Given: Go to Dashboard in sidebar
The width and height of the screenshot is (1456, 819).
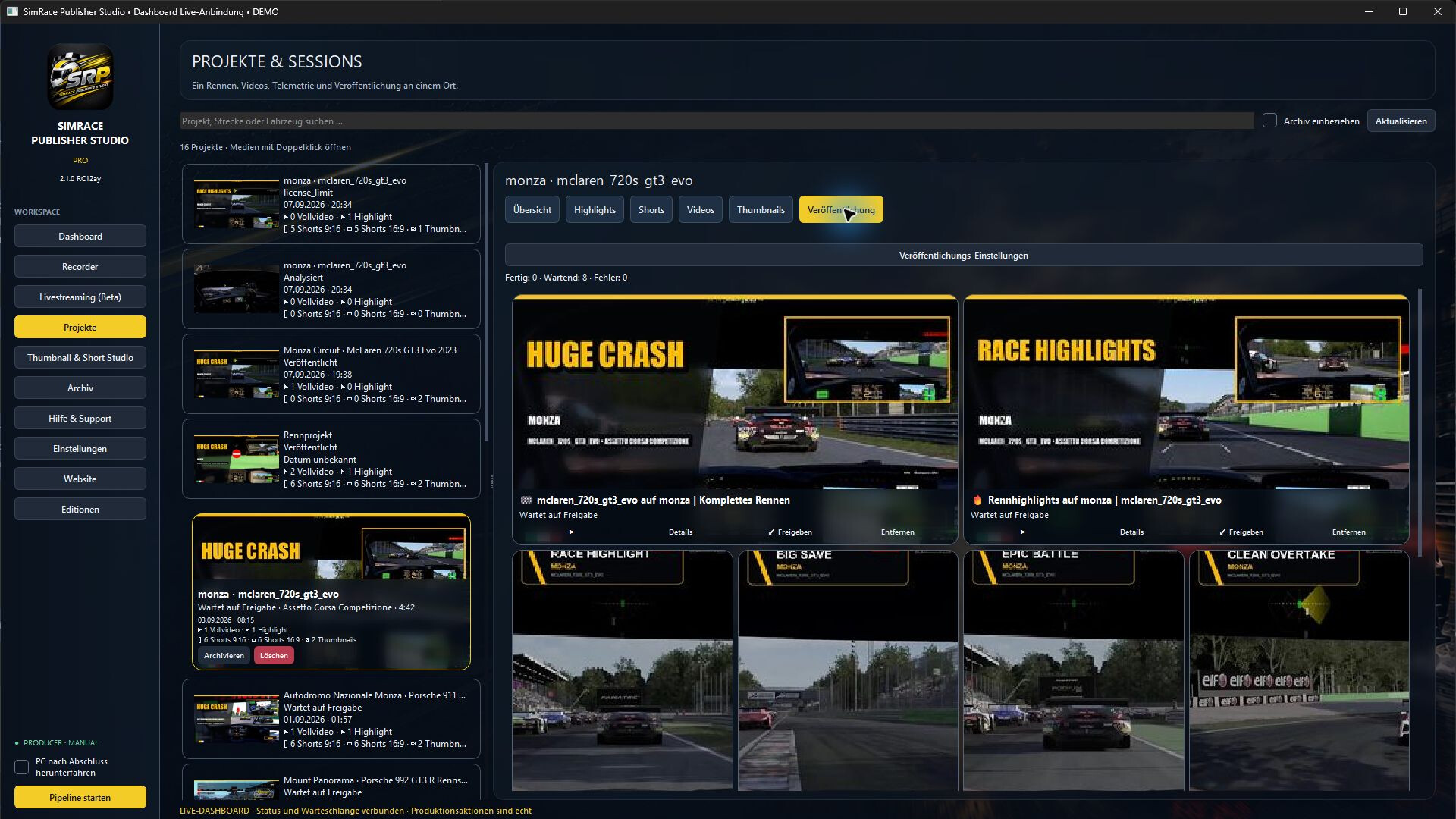Looking at the screenshot, I should pyautogui.click(x=80, y=236).
